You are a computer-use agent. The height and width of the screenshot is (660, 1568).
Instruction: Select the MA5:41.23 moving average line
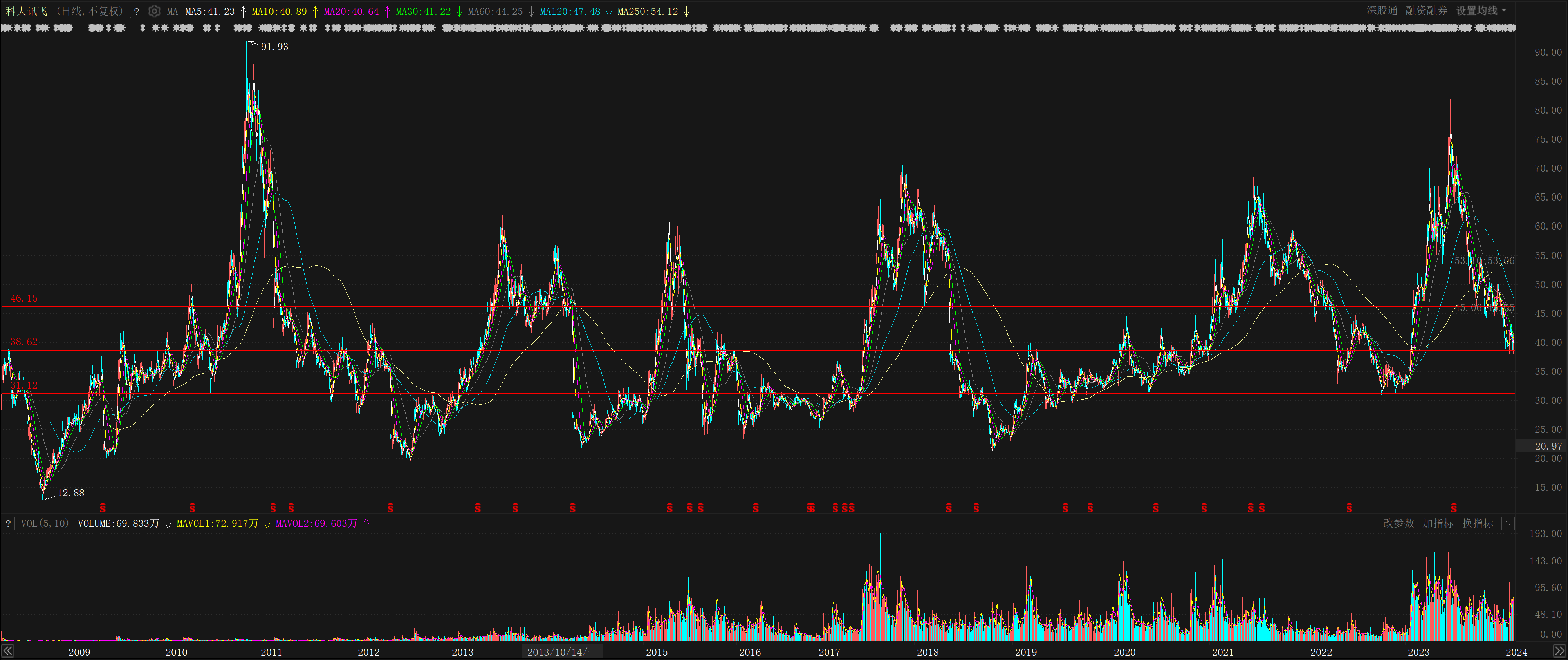point(210,12)
